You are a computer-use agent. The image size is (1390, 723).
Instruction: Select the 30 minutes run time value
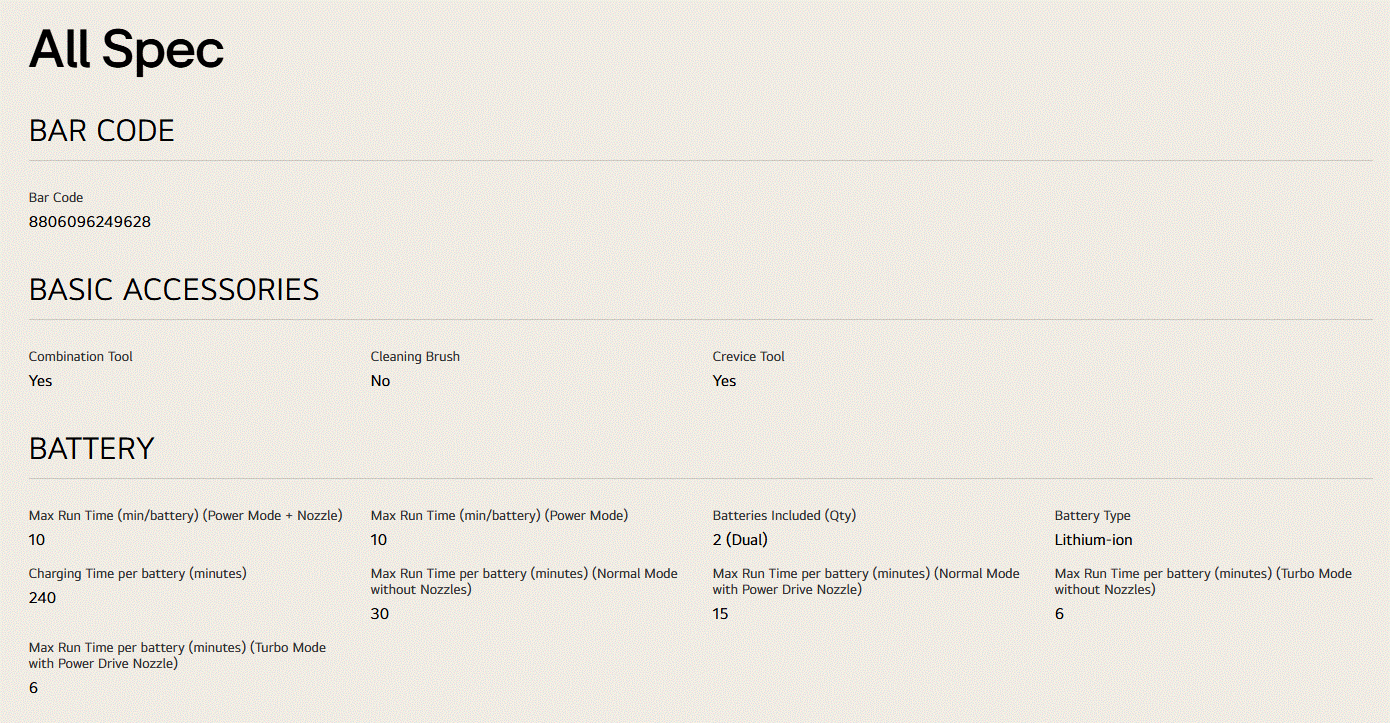(x=380, y=614)
